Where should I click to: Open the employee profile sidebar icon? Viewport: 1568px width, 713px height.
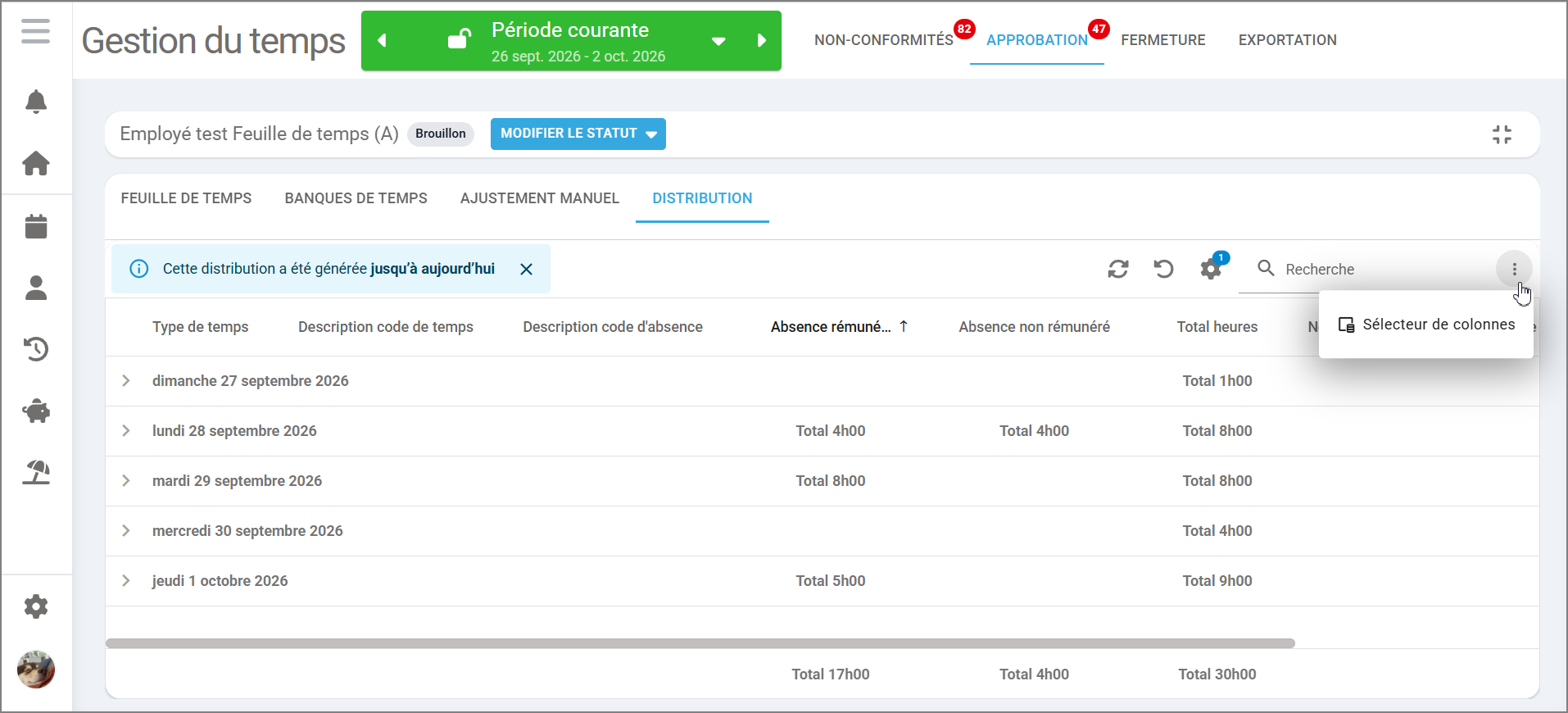[36, 288]
